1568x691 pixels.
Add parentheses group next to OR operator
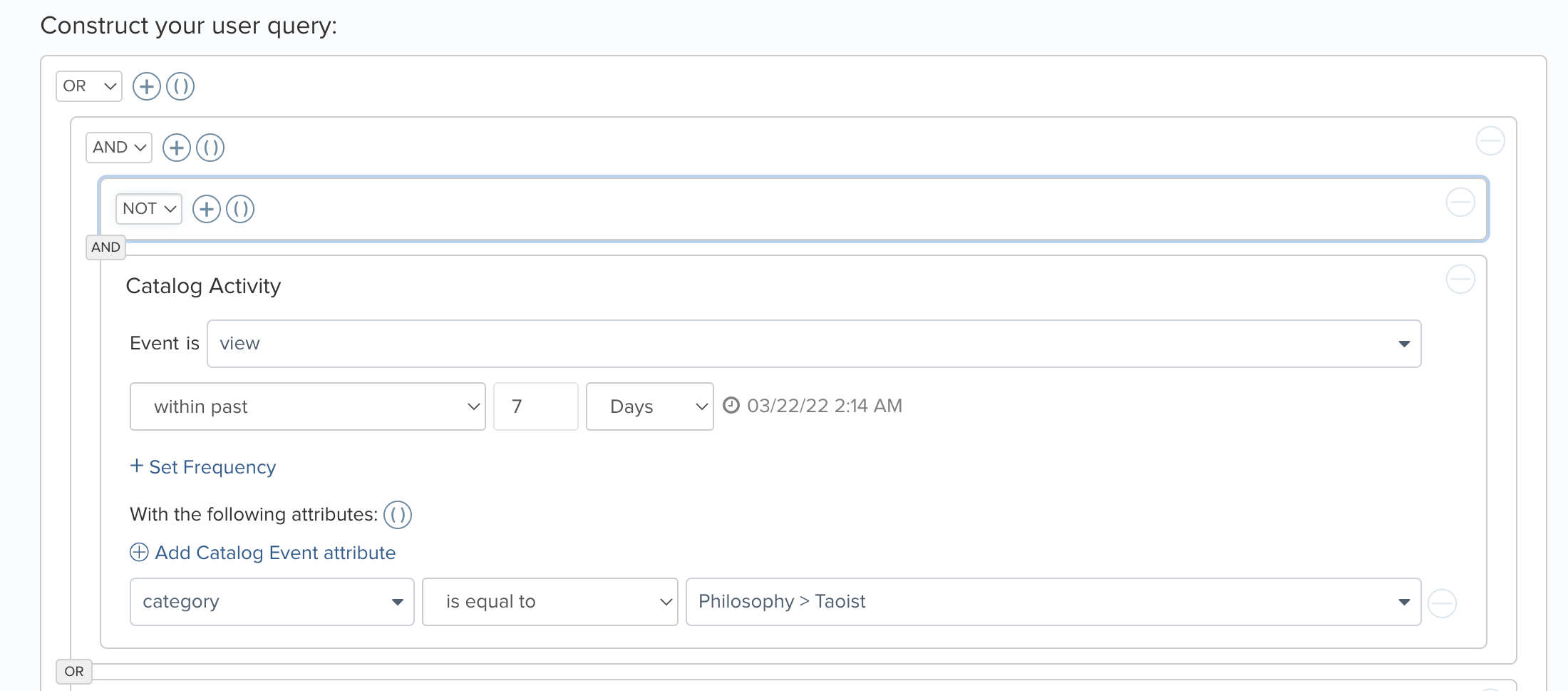[180, 86]
